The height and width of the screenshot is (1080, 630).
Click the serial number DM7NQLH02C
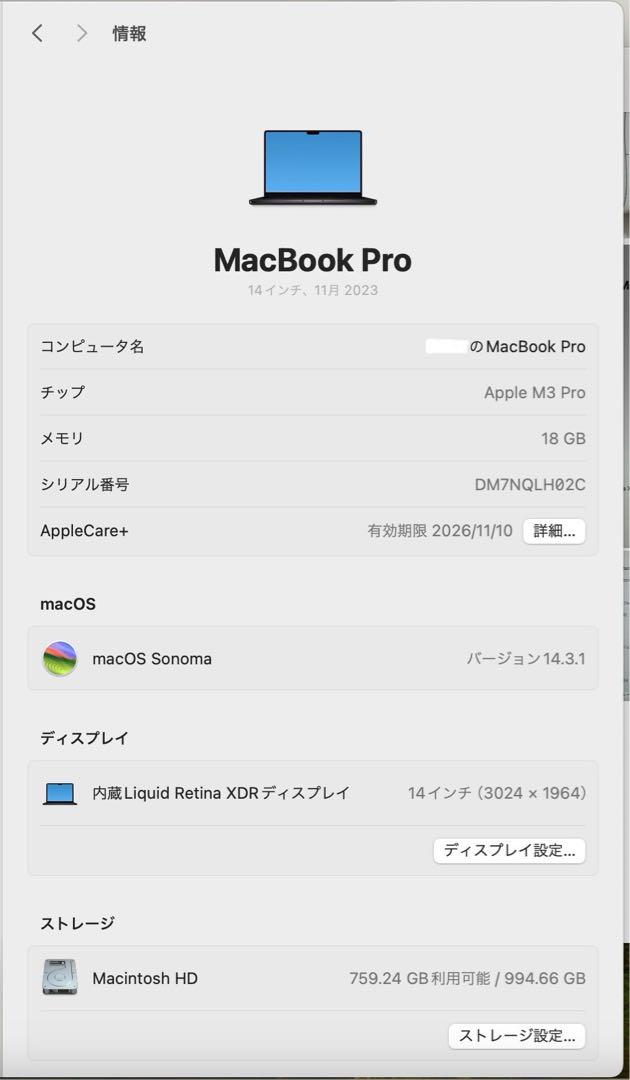click(530, 485)
